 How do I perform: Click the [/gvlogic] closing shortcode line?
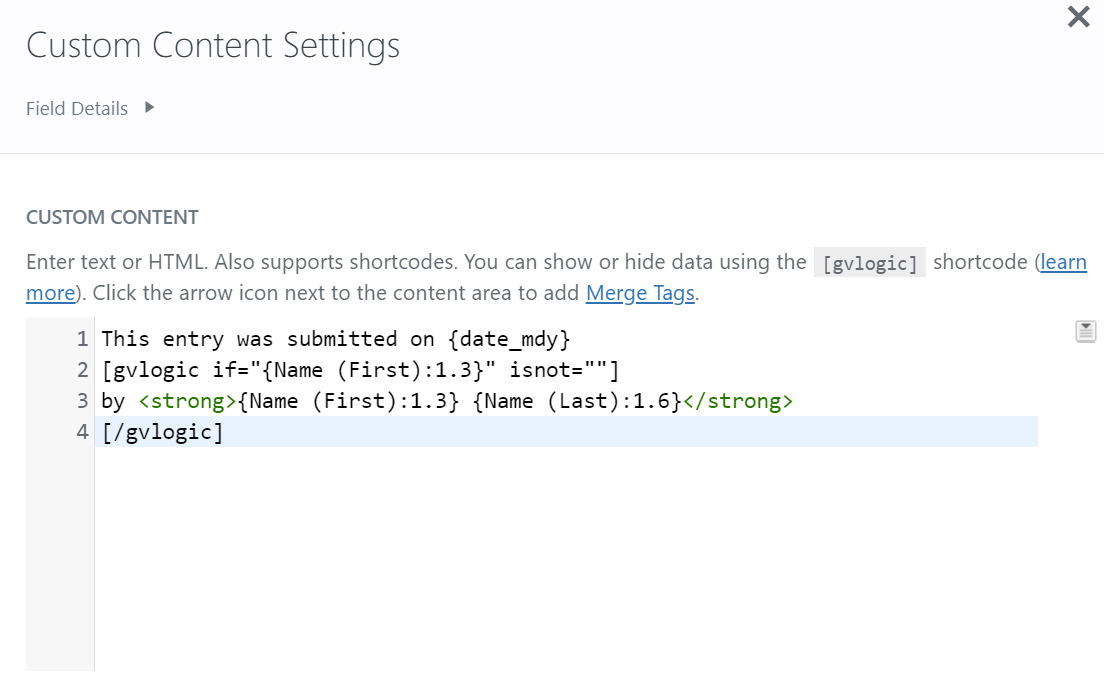point(163,431)
